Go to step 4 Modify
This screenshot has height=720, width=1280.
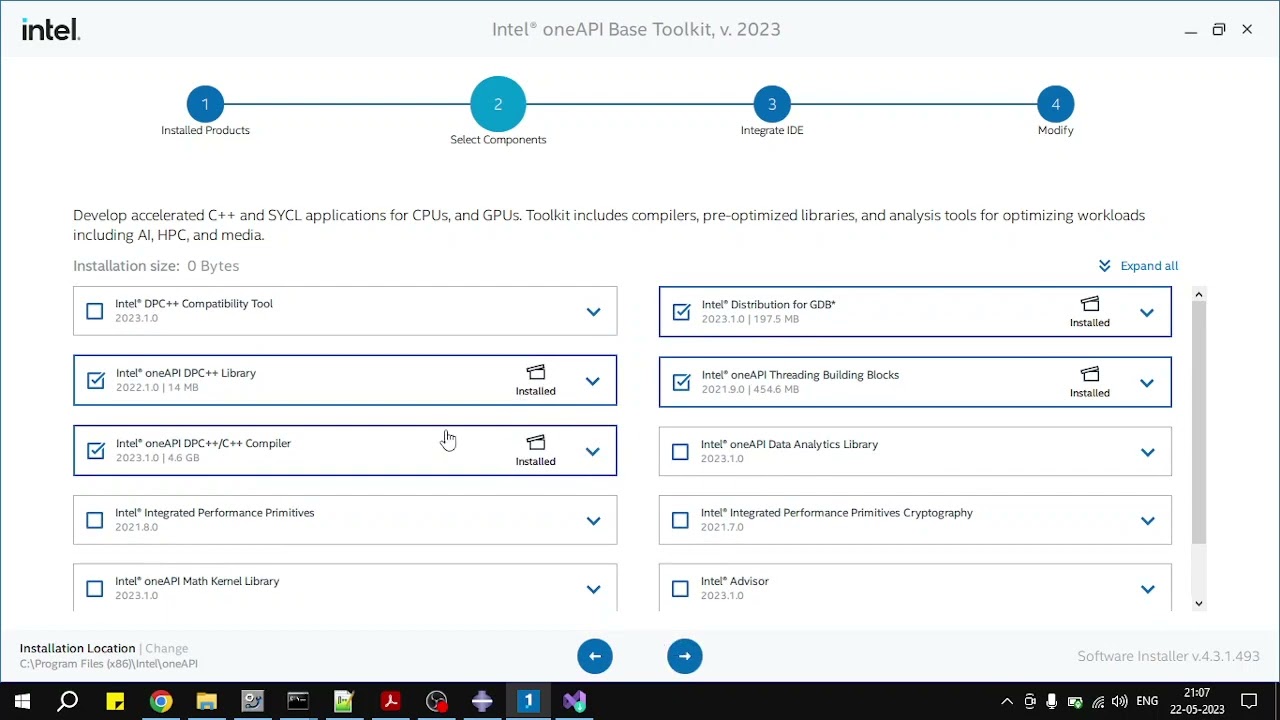point(1055,104)
